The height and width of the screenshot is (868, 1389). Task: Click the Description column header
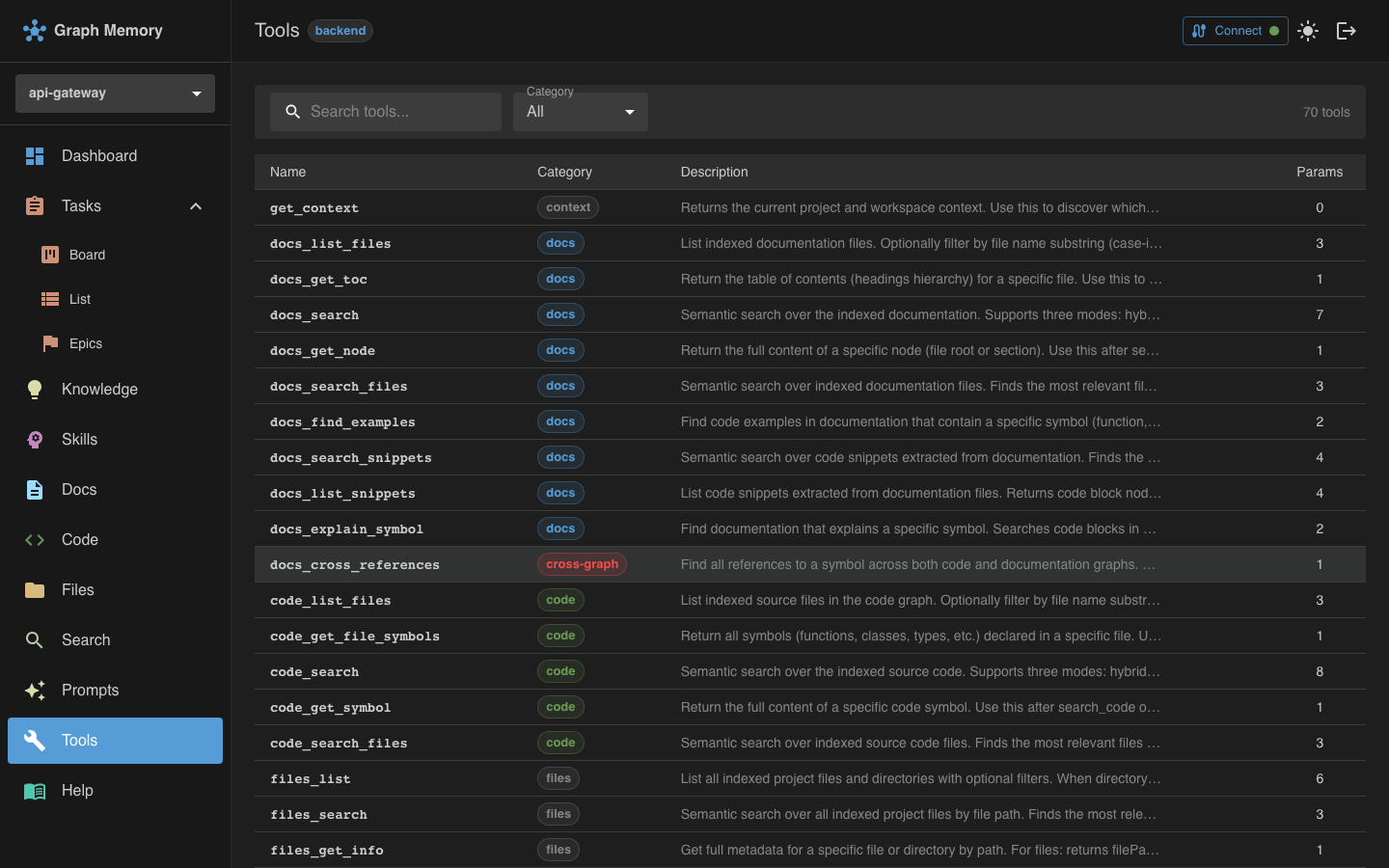714,172
